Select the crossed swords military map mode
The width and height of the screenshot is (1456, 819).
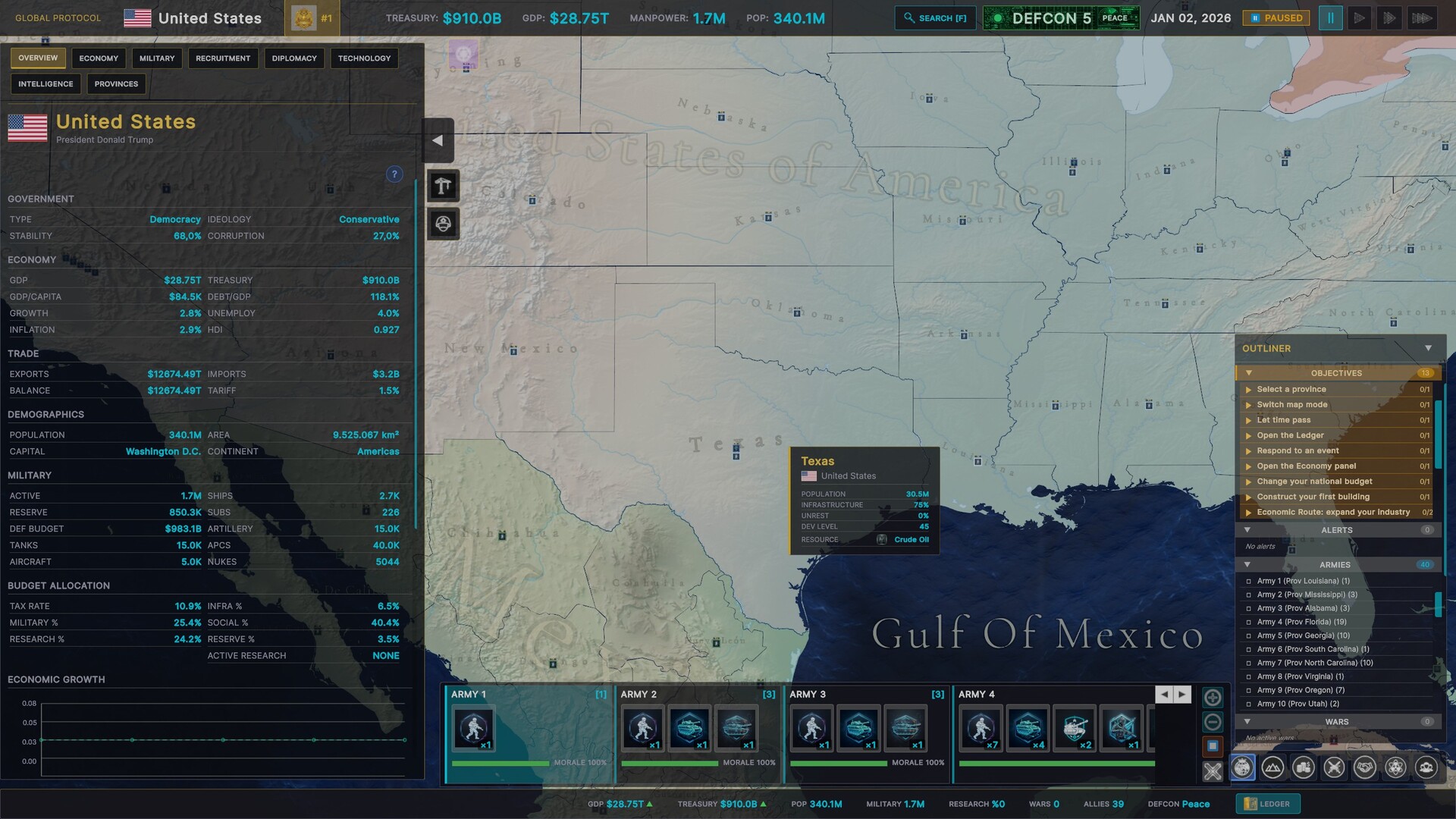(x=1334, y=767)
